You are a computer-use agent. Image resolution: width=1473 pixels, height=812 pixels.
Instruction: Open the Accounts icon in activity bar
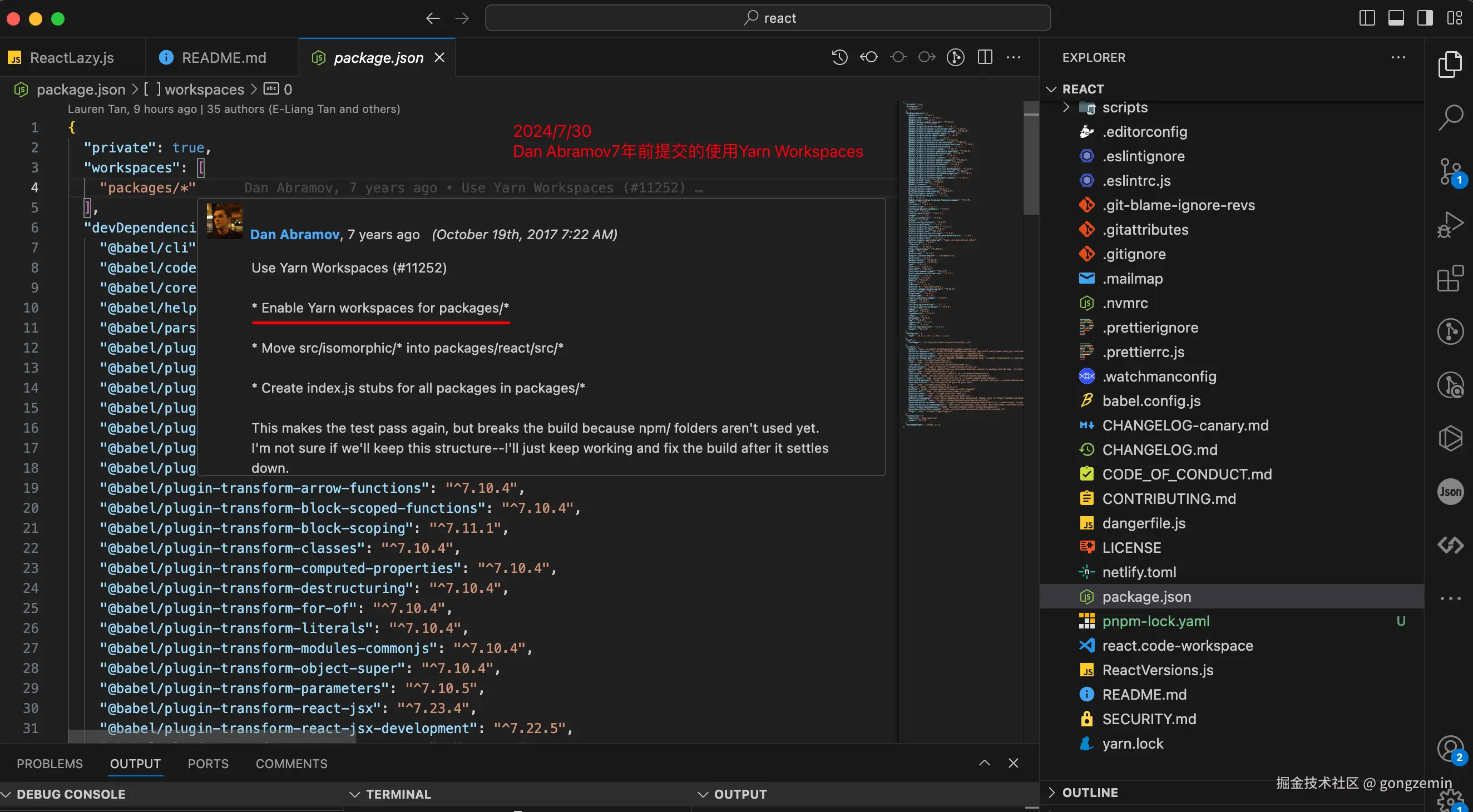coord(1450,748)
